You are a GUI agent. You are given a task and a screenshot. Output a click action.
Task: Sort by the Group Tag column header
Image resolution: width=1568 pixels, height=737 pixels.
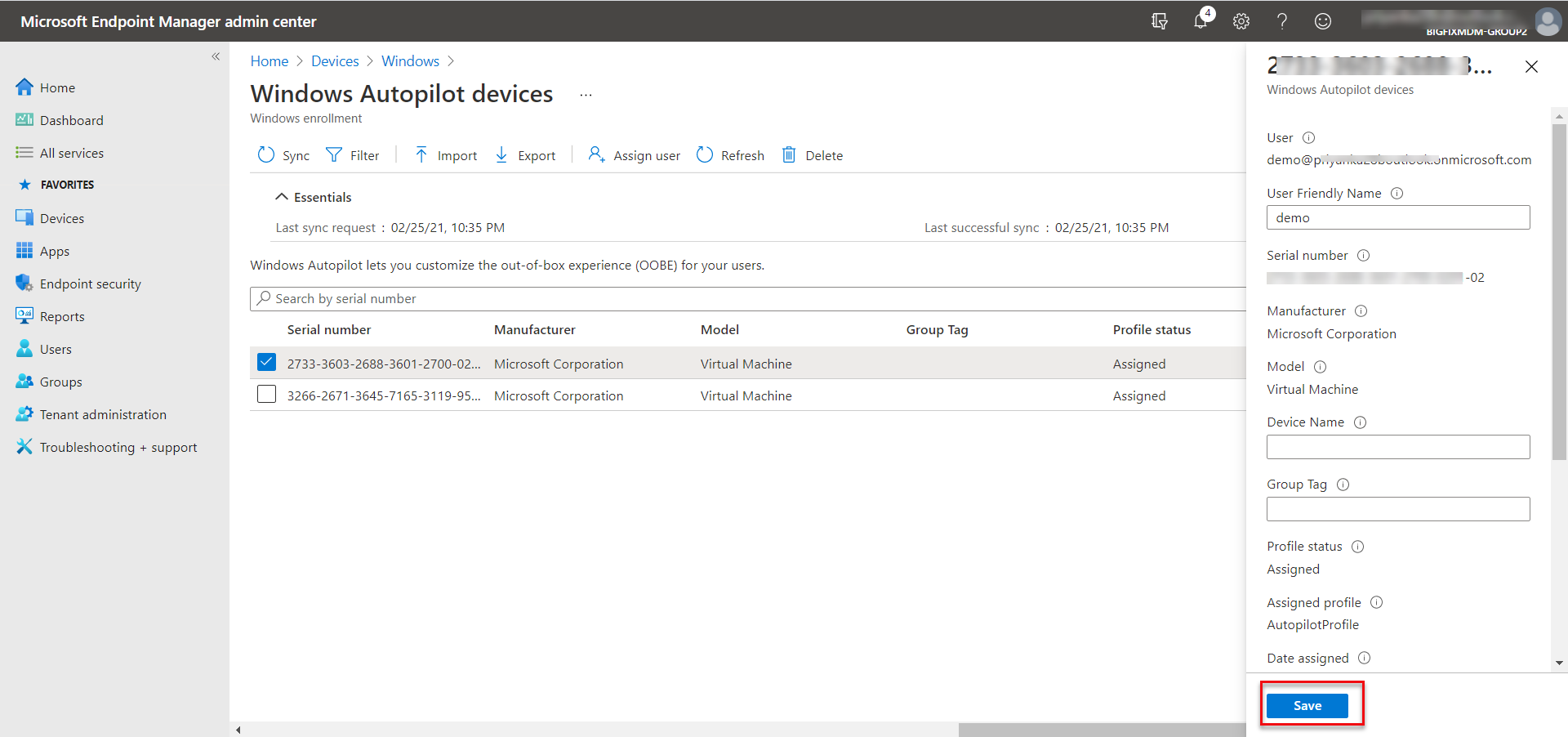click(937, 329)
